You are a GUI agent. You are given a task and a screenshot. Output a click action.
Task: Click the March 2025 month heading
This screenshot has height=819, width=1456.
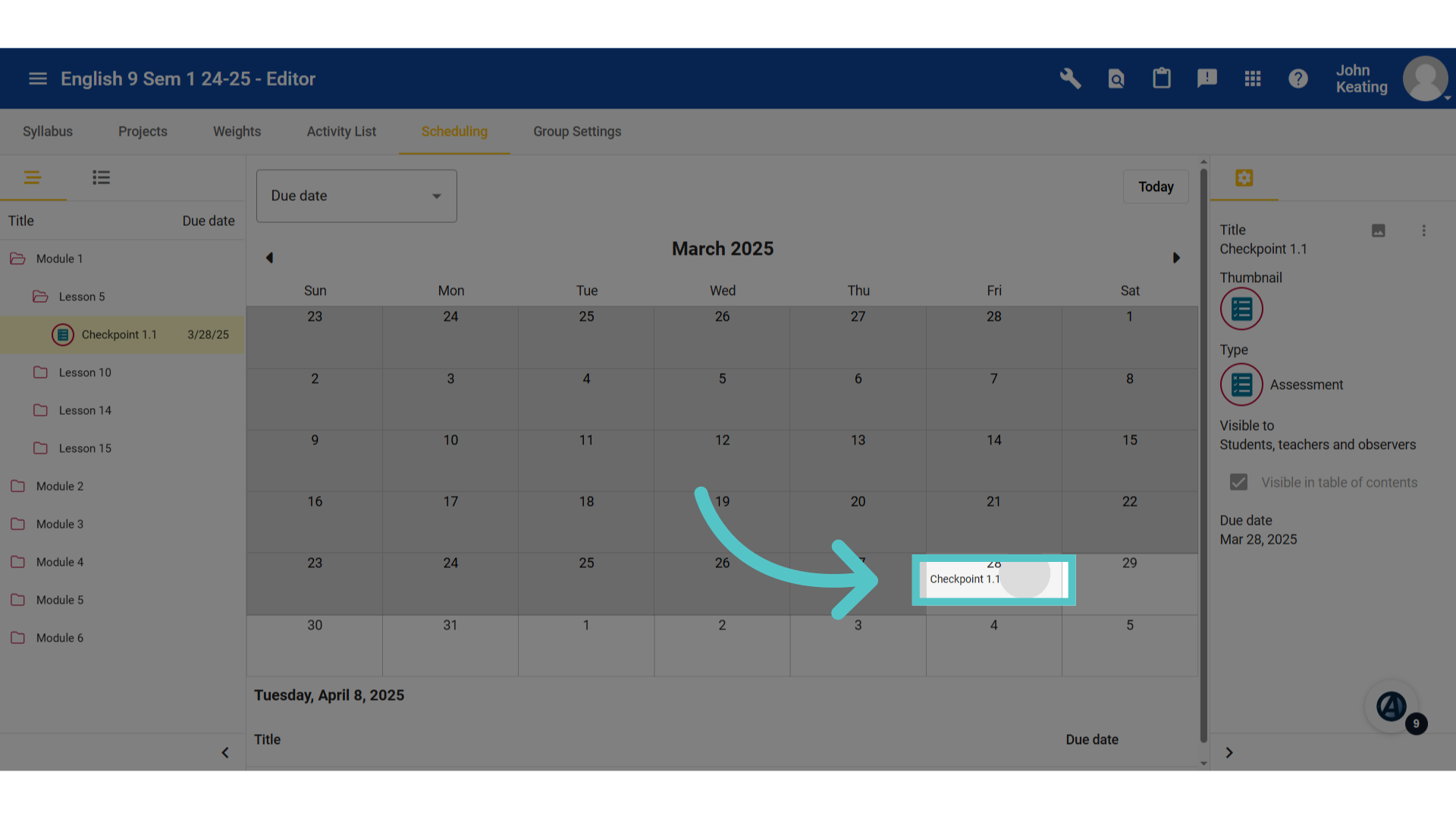click(723, 249)
